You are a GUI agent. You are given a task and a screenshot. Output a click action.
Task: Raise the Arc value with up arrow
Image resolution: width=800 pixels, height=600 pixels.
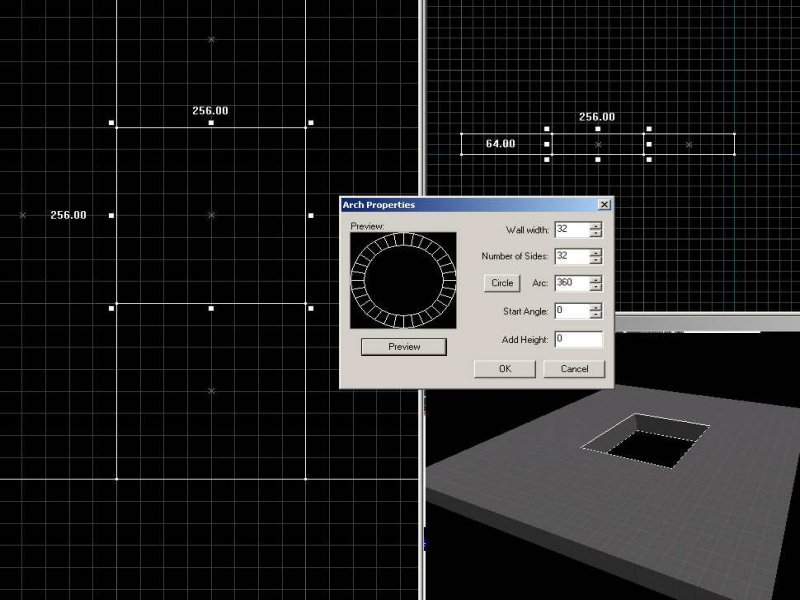(596, 279)
